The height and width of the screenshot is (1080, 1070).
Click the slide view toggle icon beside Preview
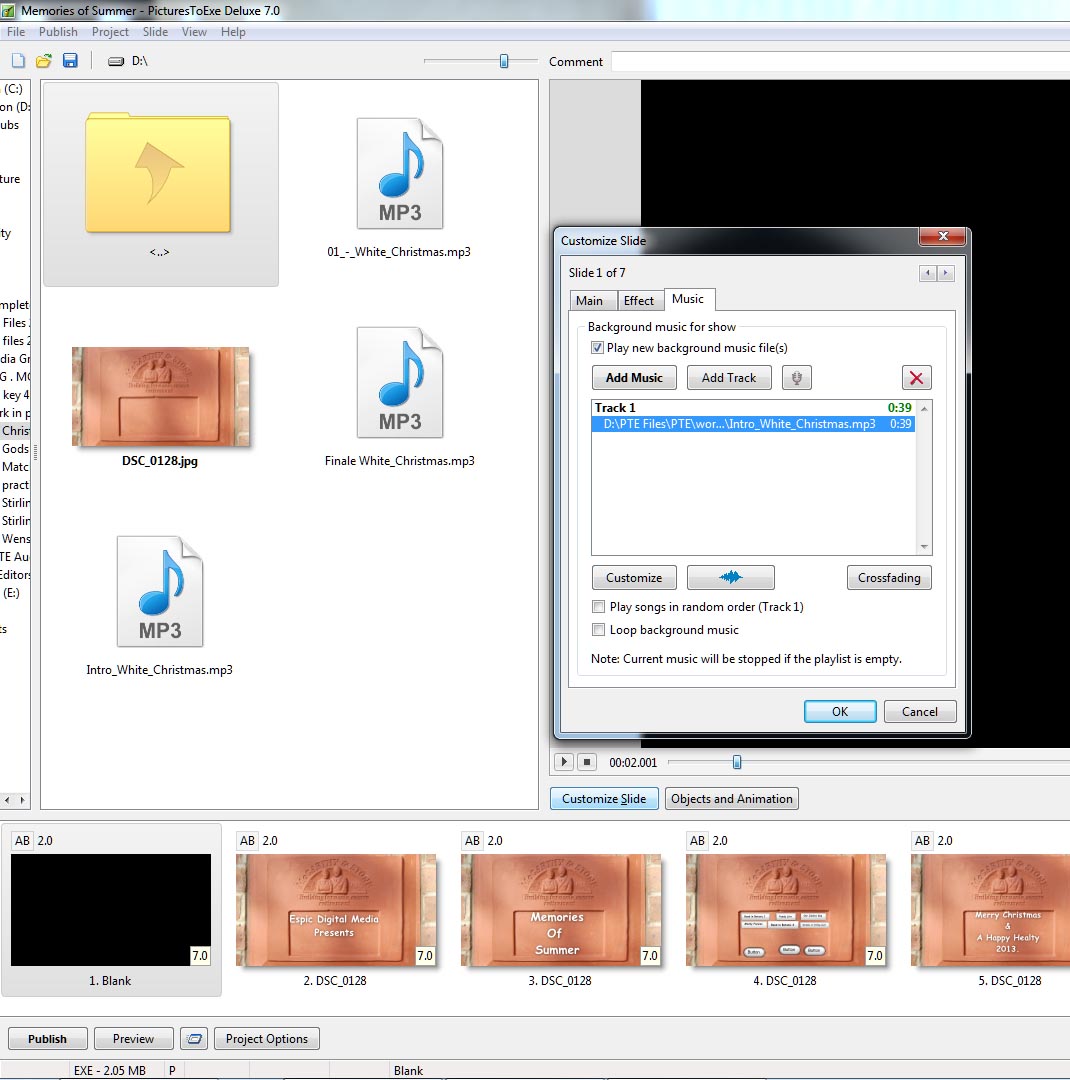(x=194, y=1039)
